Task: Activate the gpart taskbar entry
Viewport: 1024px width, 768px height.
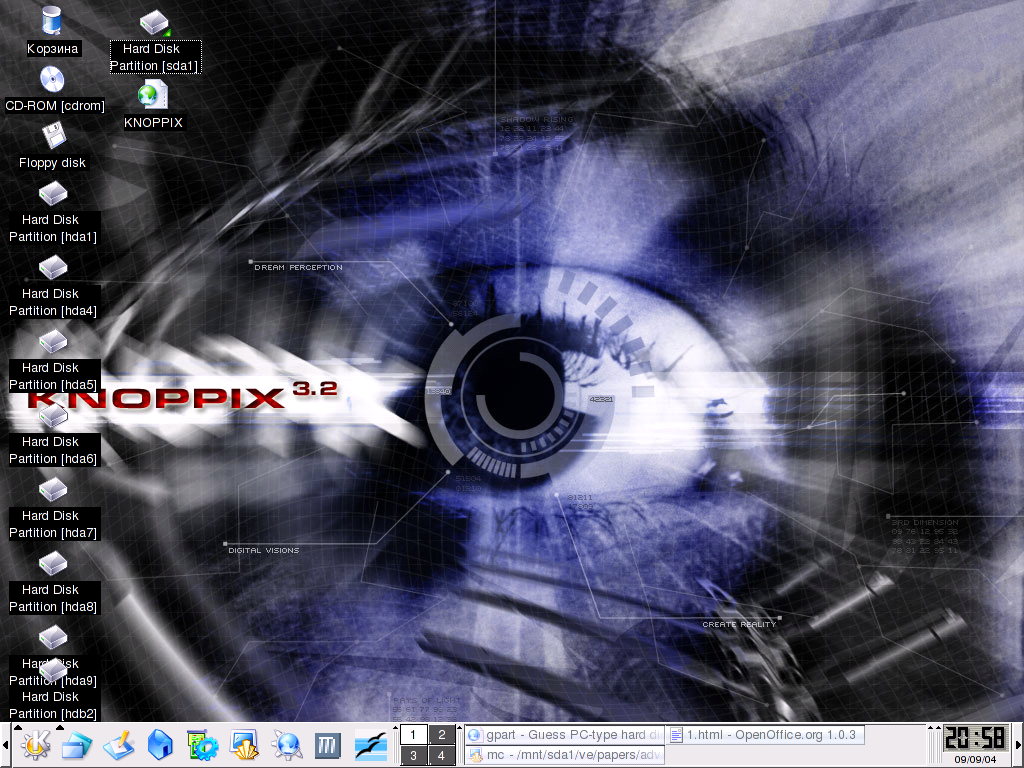Action: 565,735
